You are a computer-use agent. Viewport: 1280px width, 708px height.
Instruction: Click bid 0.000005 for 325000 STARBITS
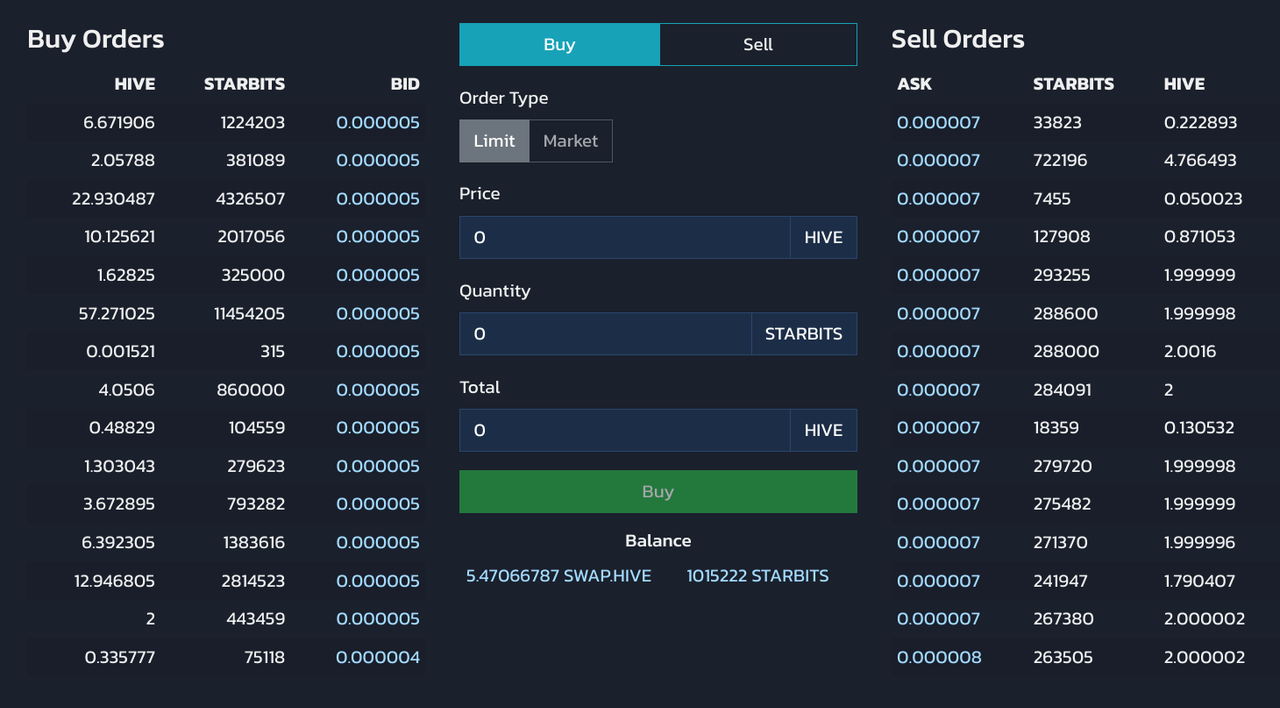coord(378,275)
